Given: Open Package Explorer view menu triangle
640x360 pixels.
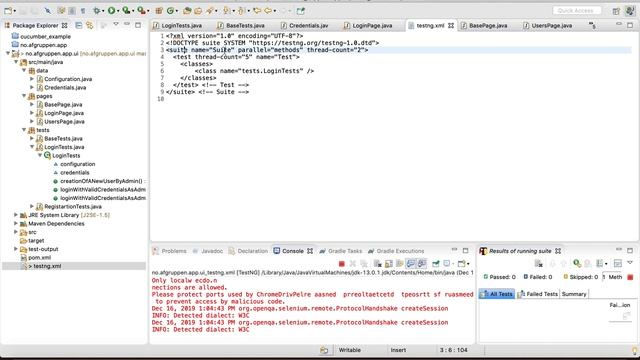Looking at the screenshot, I should point(116,24).
